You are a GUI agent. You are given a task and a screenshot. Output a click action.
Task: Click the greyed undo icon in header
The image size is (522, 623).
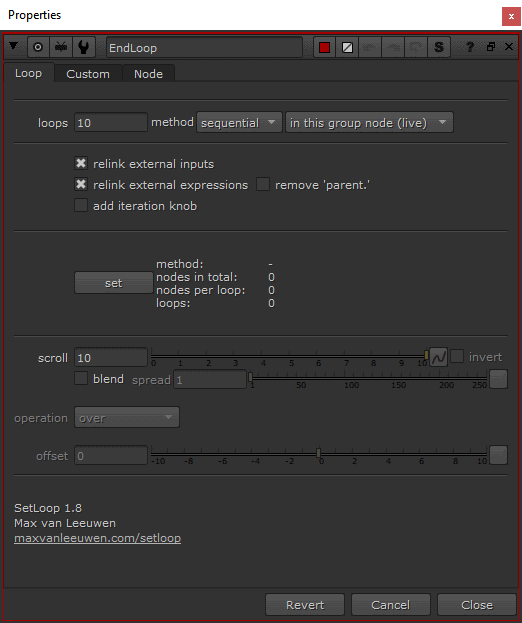(370, 47)
